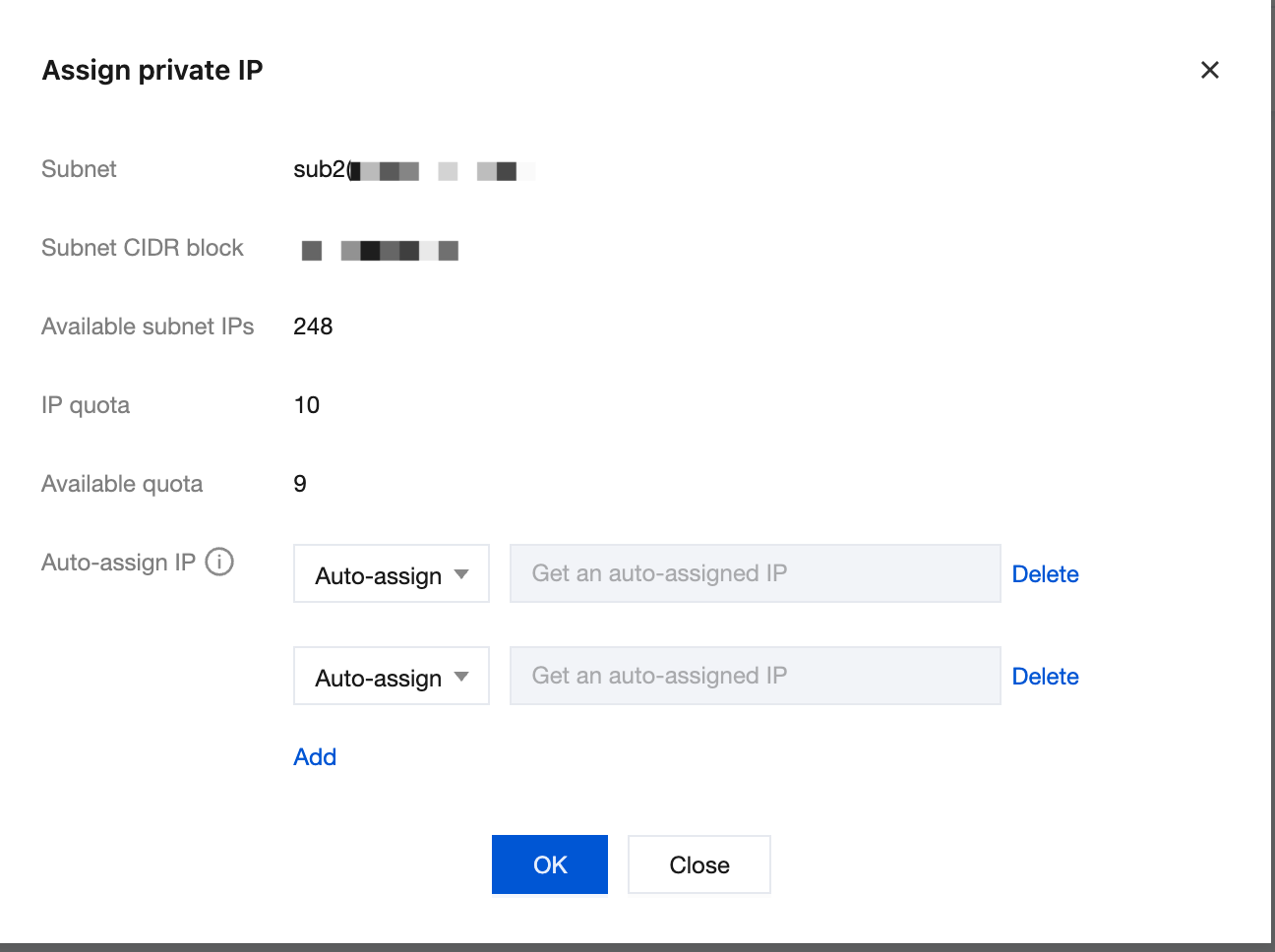Click the second auto-assigned IP input field
This screenshot has width=1275, height=952.
tap(755, 676)
